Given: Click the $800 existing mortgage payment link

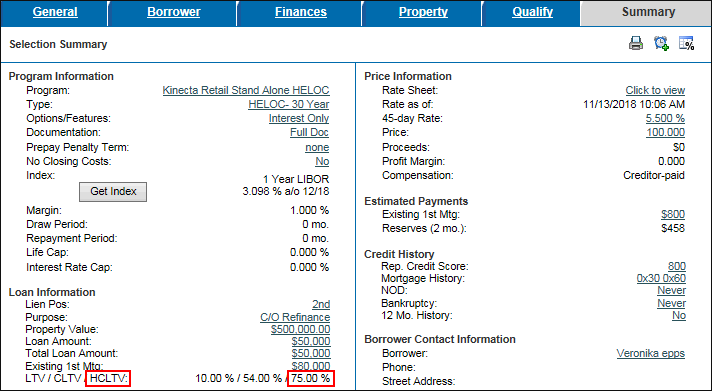Looking at the screenshot, I should [673, 214].
